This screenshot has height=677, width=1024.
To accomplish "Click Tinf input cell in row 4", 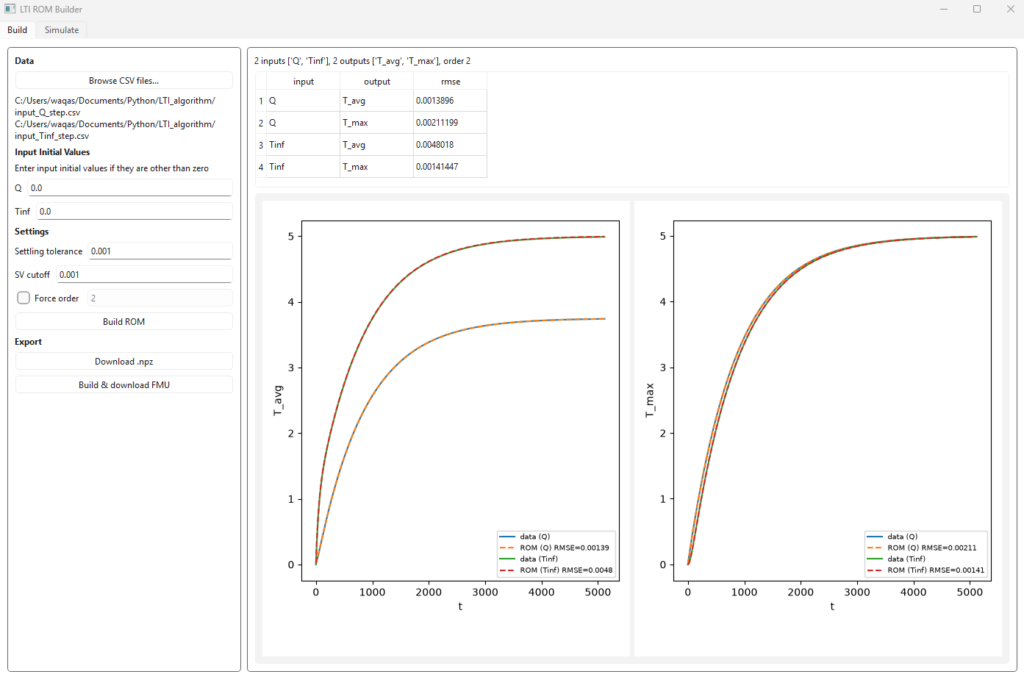I will pos(303,167).
